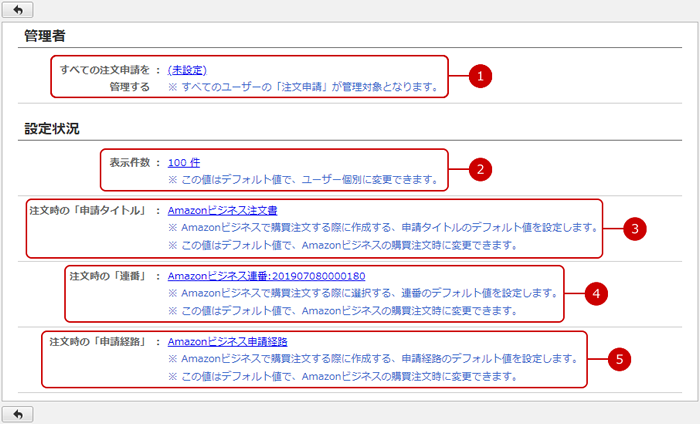Click the 管理者 section heading
This screenshot has width=700, height=424.
pyautogui.click(x=45, y=36)
